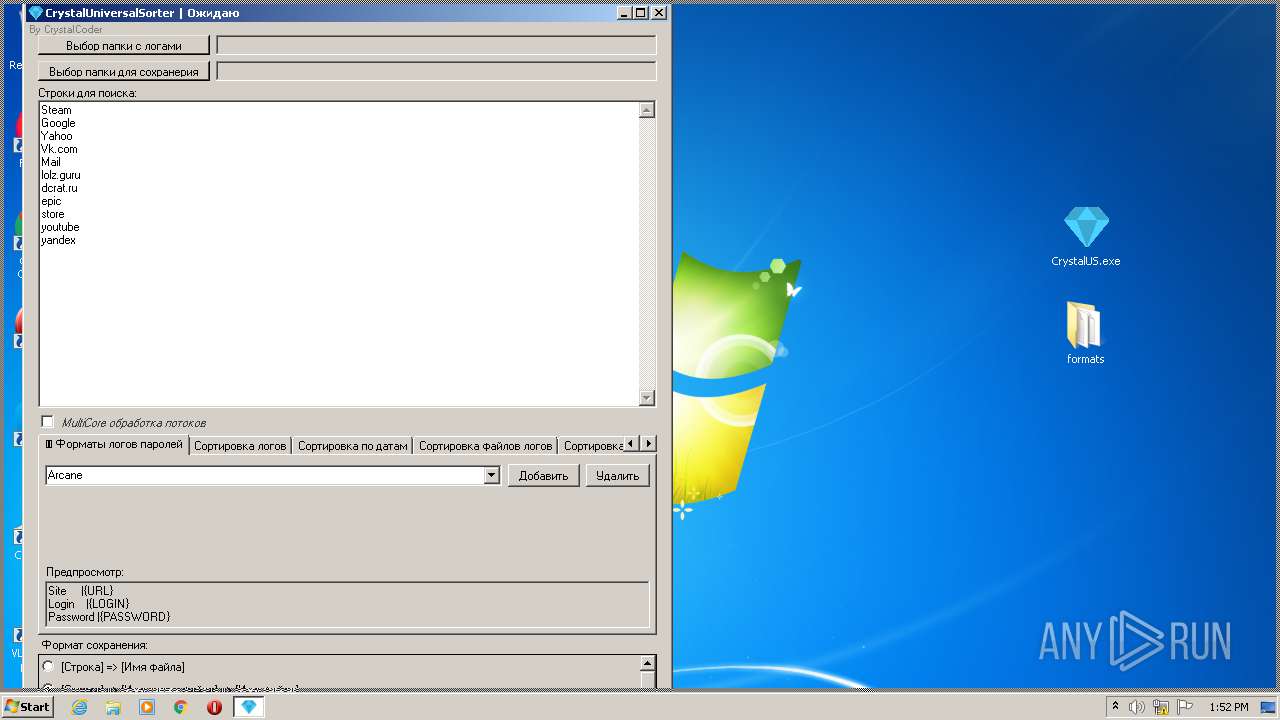The width and height of the screenshot is (1280, 720).
Task: Switch to Форматы логов паролей tab
Action: [x=114, y=445]
